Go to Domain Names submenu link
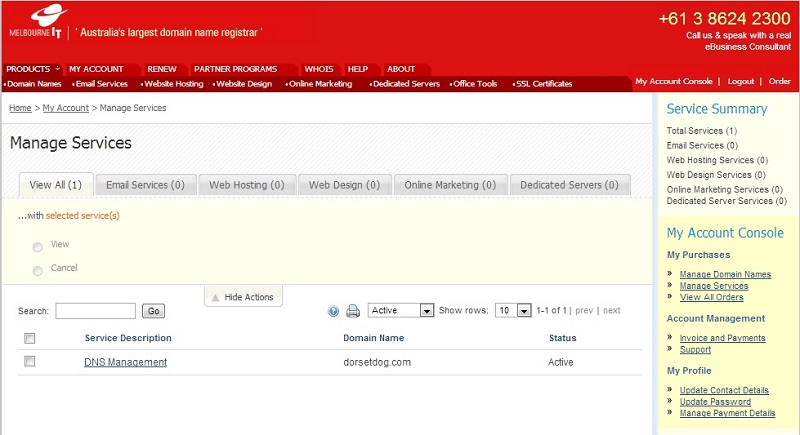 (x=34, y=84)
